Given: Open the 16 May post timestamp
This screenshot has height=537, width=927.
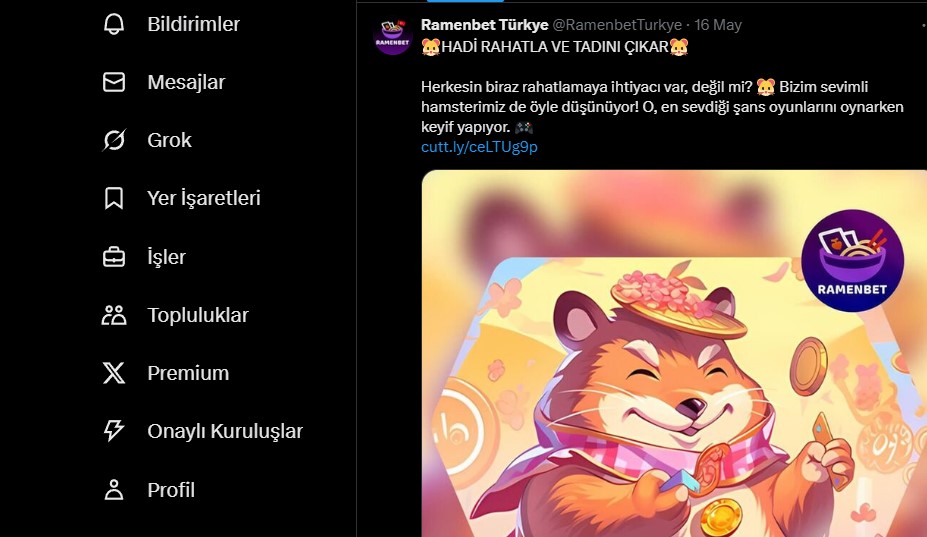Looking at the screenshot, I should pyautogui.click(x=718, y=25).
